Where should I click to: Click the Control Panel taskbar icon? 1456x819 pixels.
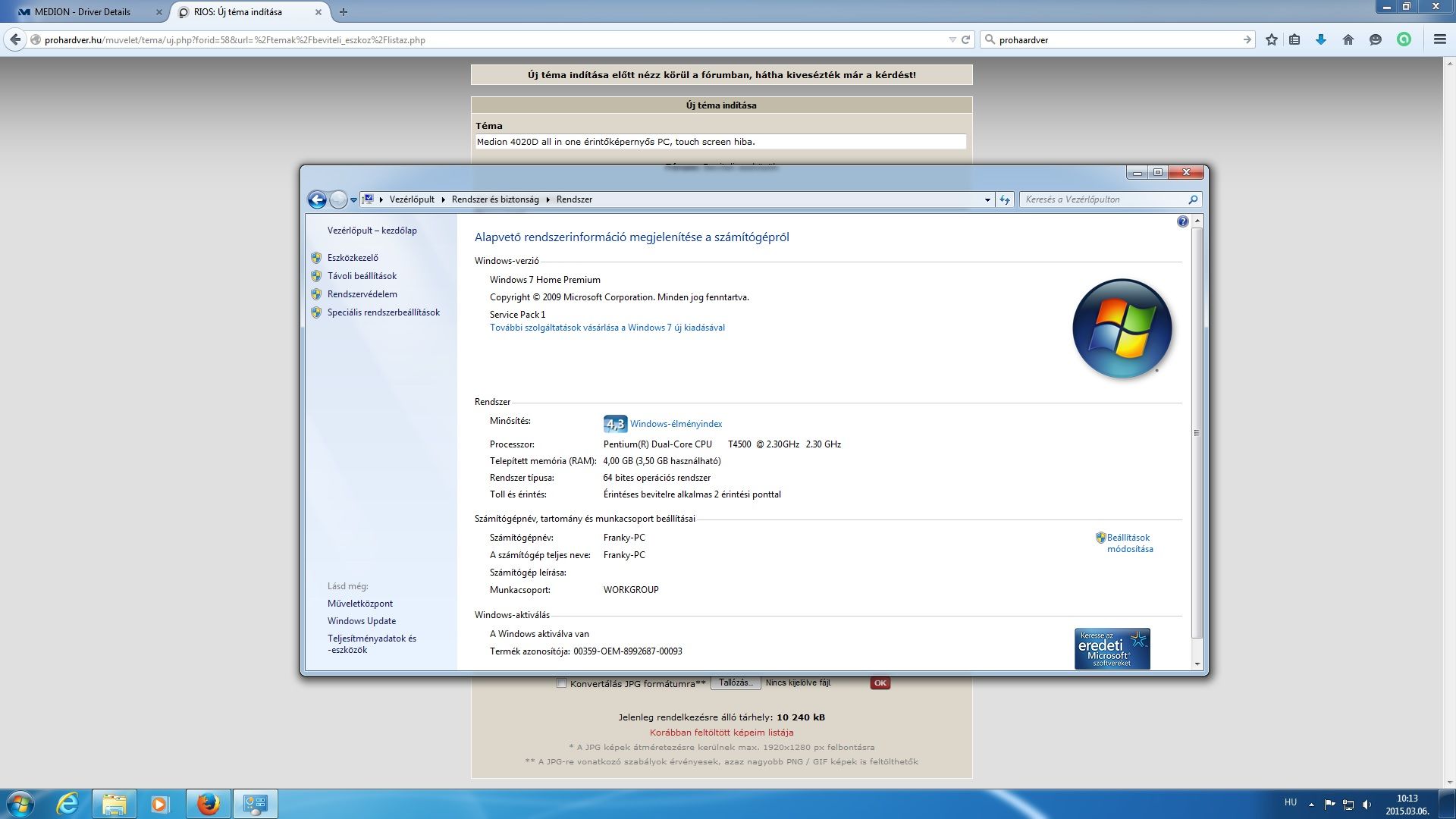coord(255,804)
